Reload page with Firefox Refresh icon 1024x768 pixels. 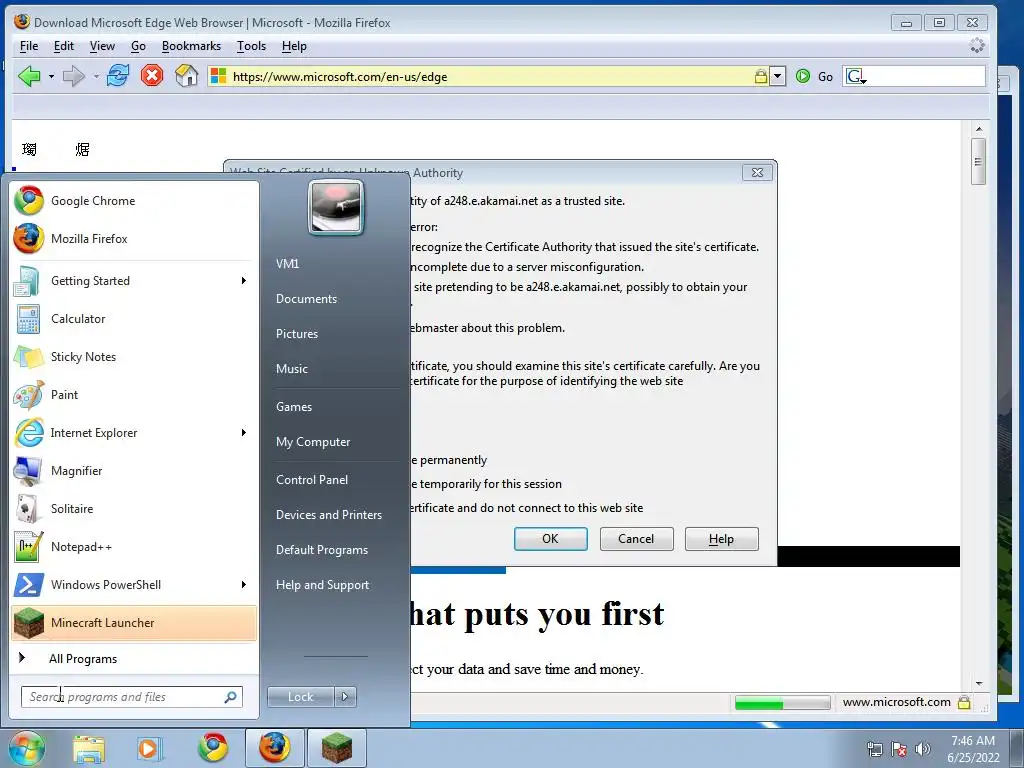tap(118, 76)
